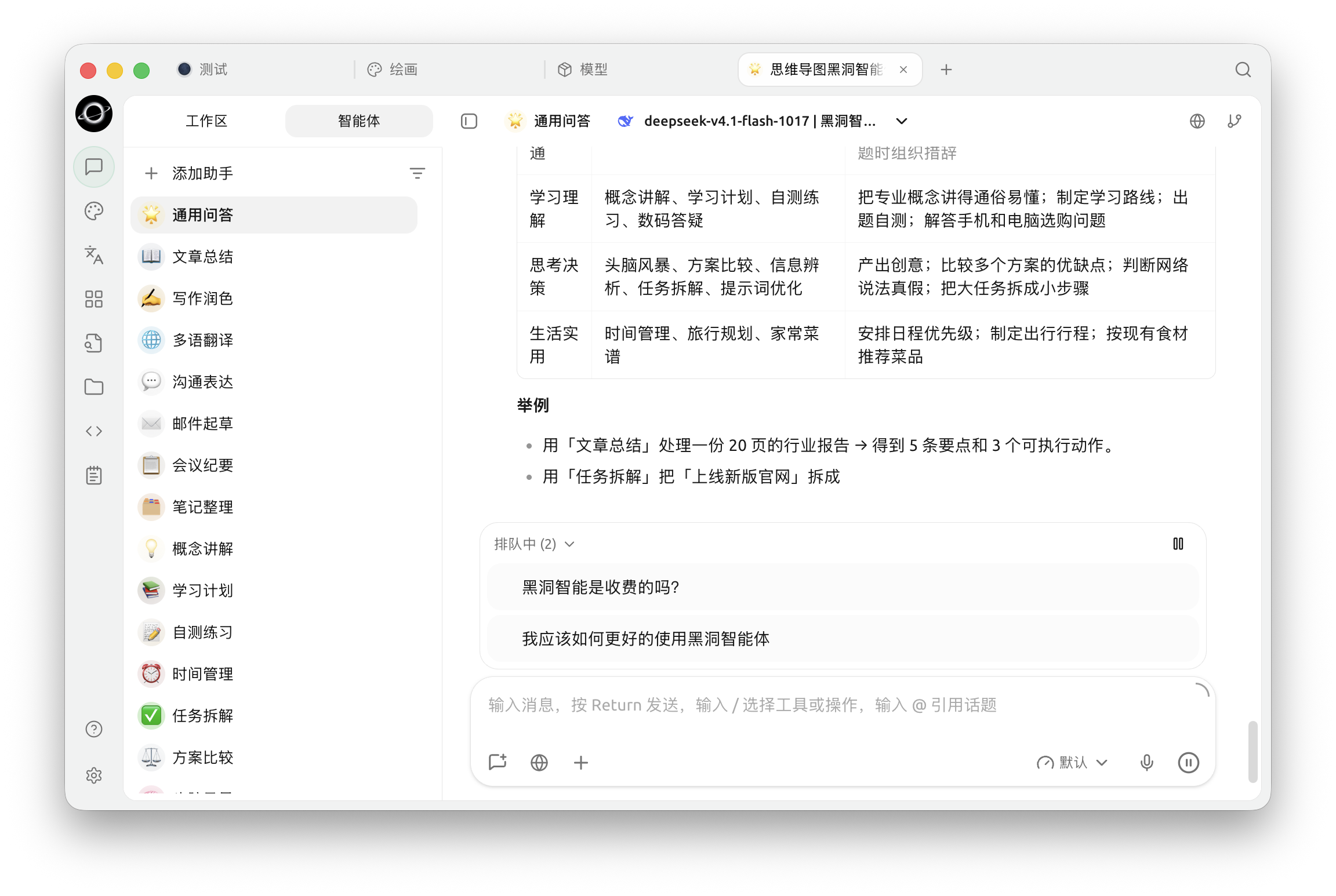Image resolution: width=1336 pixels, height=896 pixels.
Task: Select the 工作区 tab
Action: (x=206, y=121)
